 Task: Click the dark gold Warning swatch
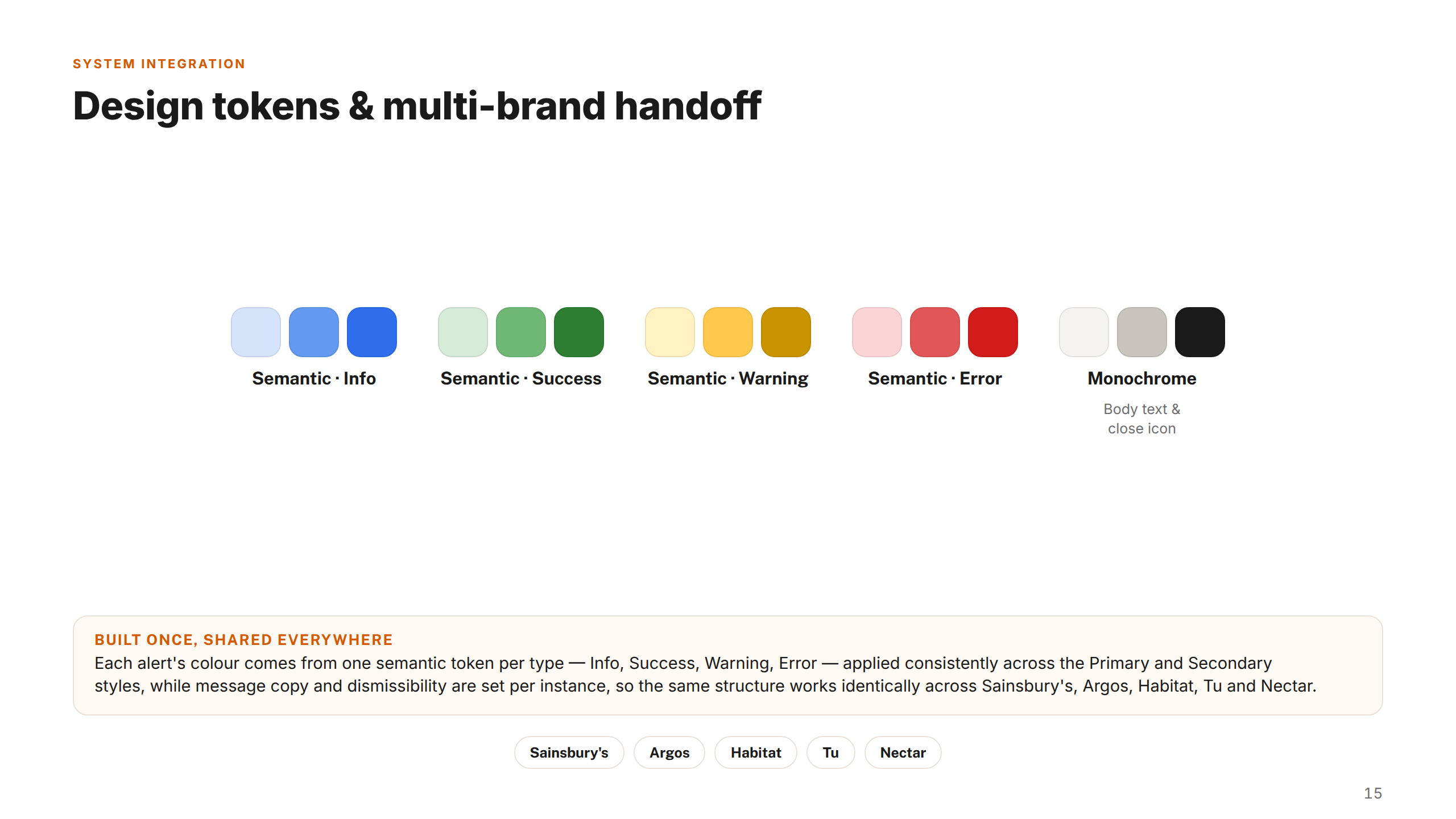point(786,332)
